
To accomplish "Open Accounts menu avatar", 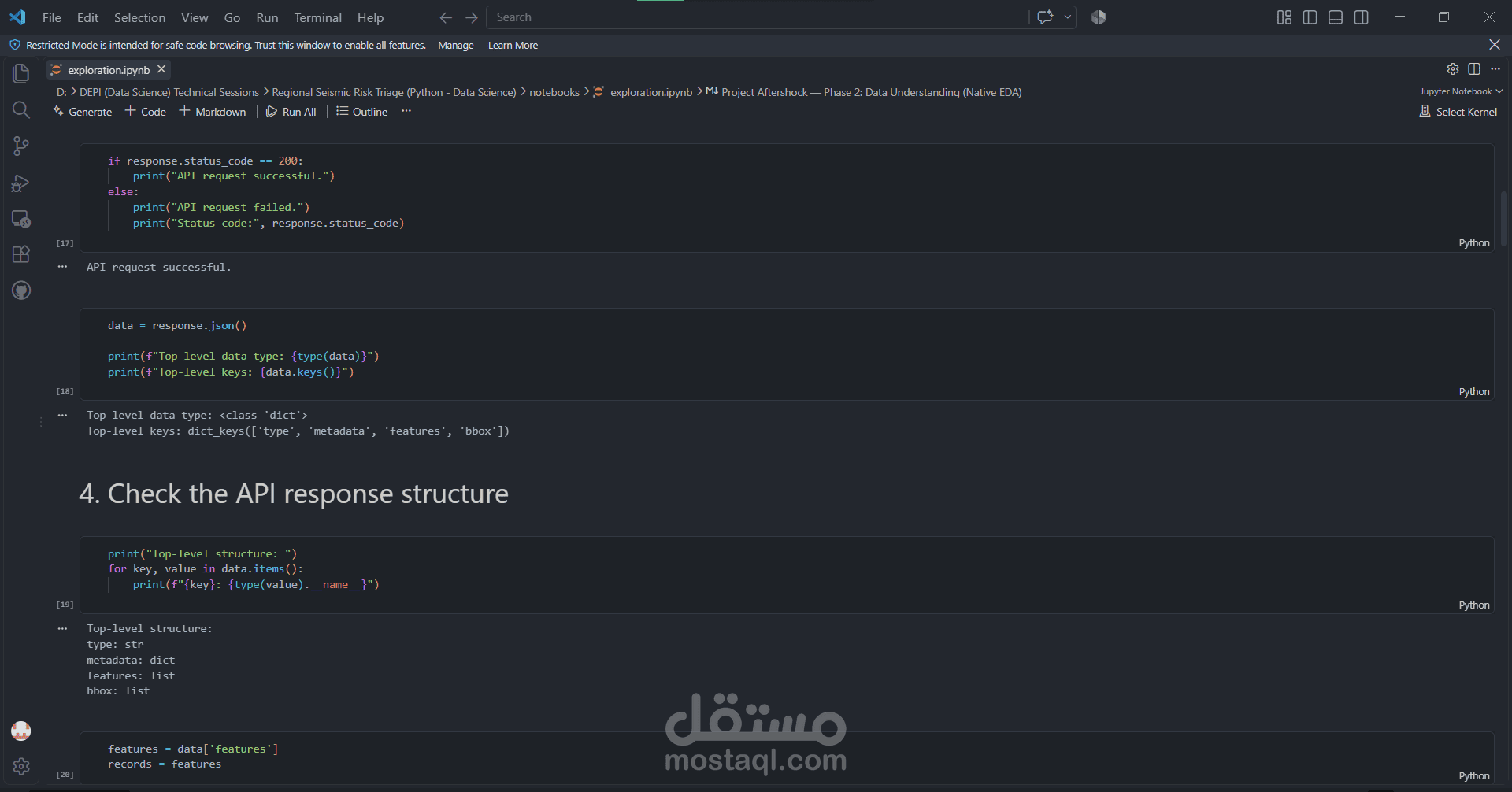I will pos(21,731).
